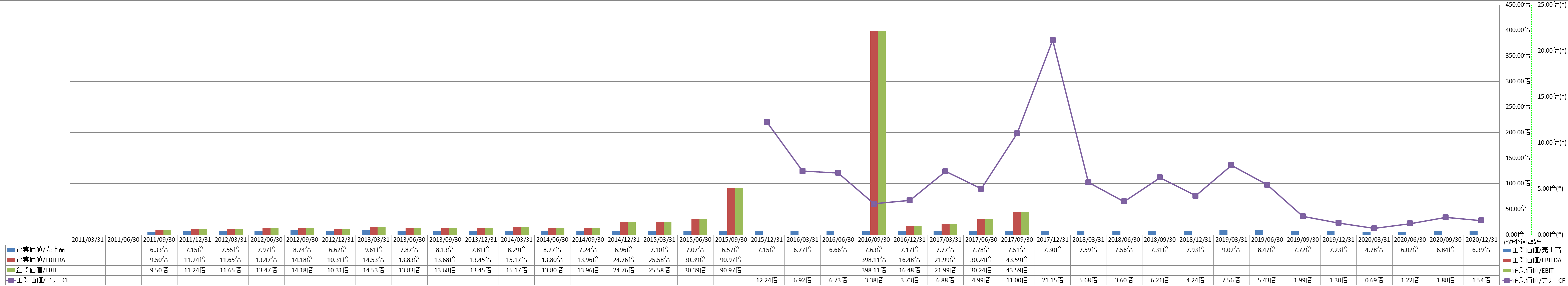The image size is (1568, 286).
Task: Click the 90.97倍 cell in the EBITDA row
Action: click(x=731, y=260)
